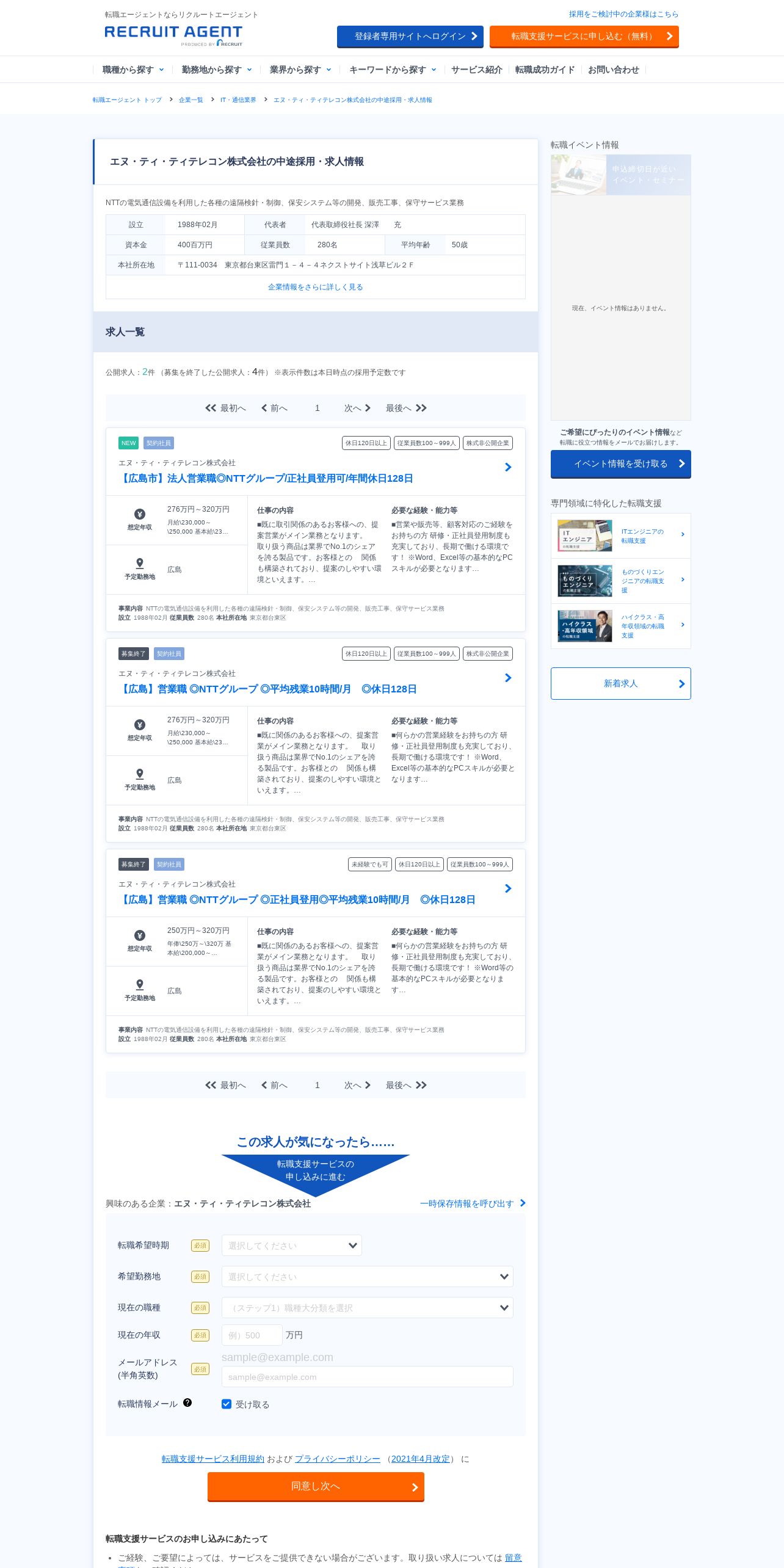Screen dimensions: 784x1568
Task: Expand 業界から探す menu
Action: [x=300, y=70]
